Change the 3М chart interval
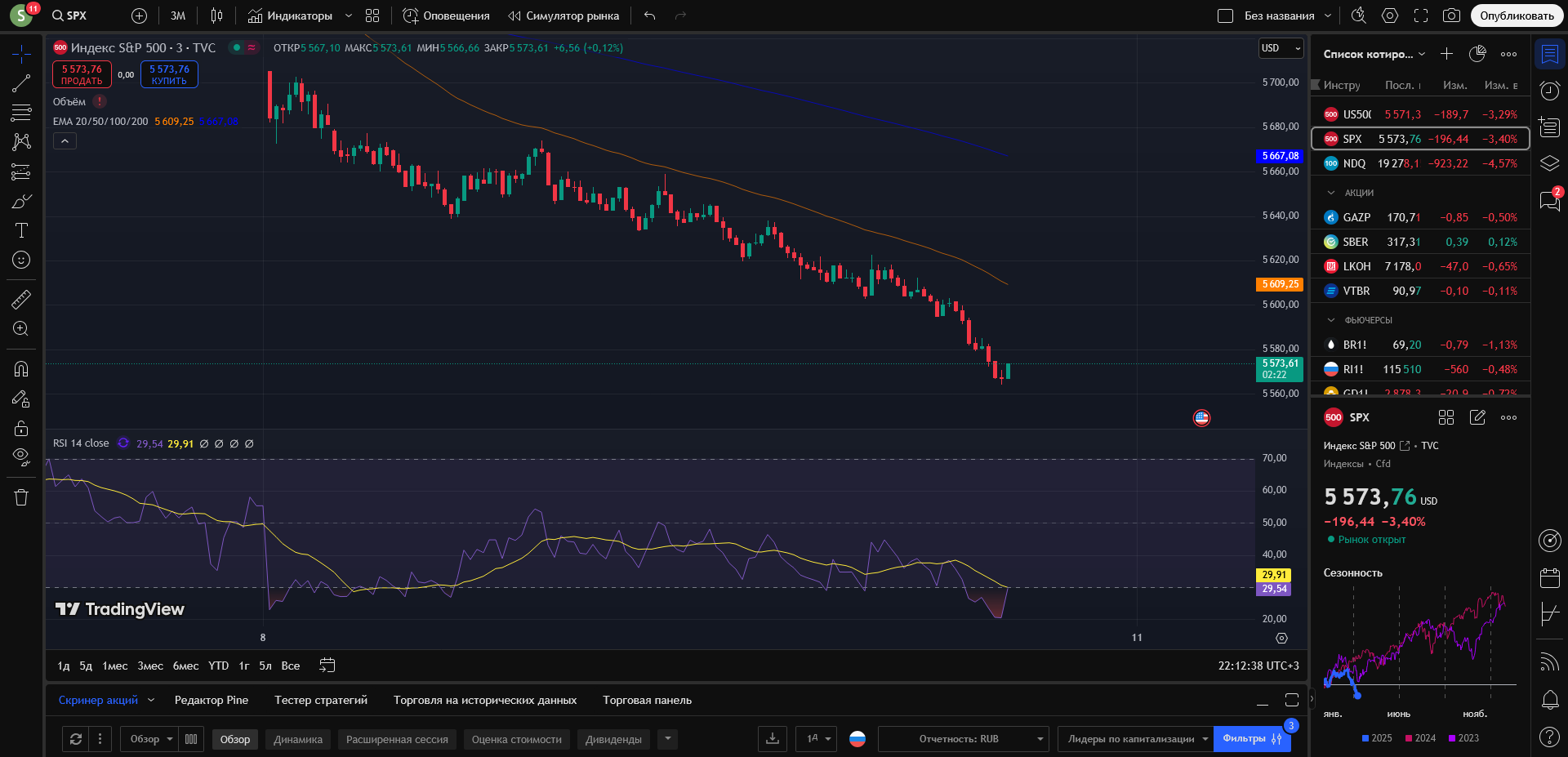The height and width of the screenshot is (757, 1568). coord(178,16)
